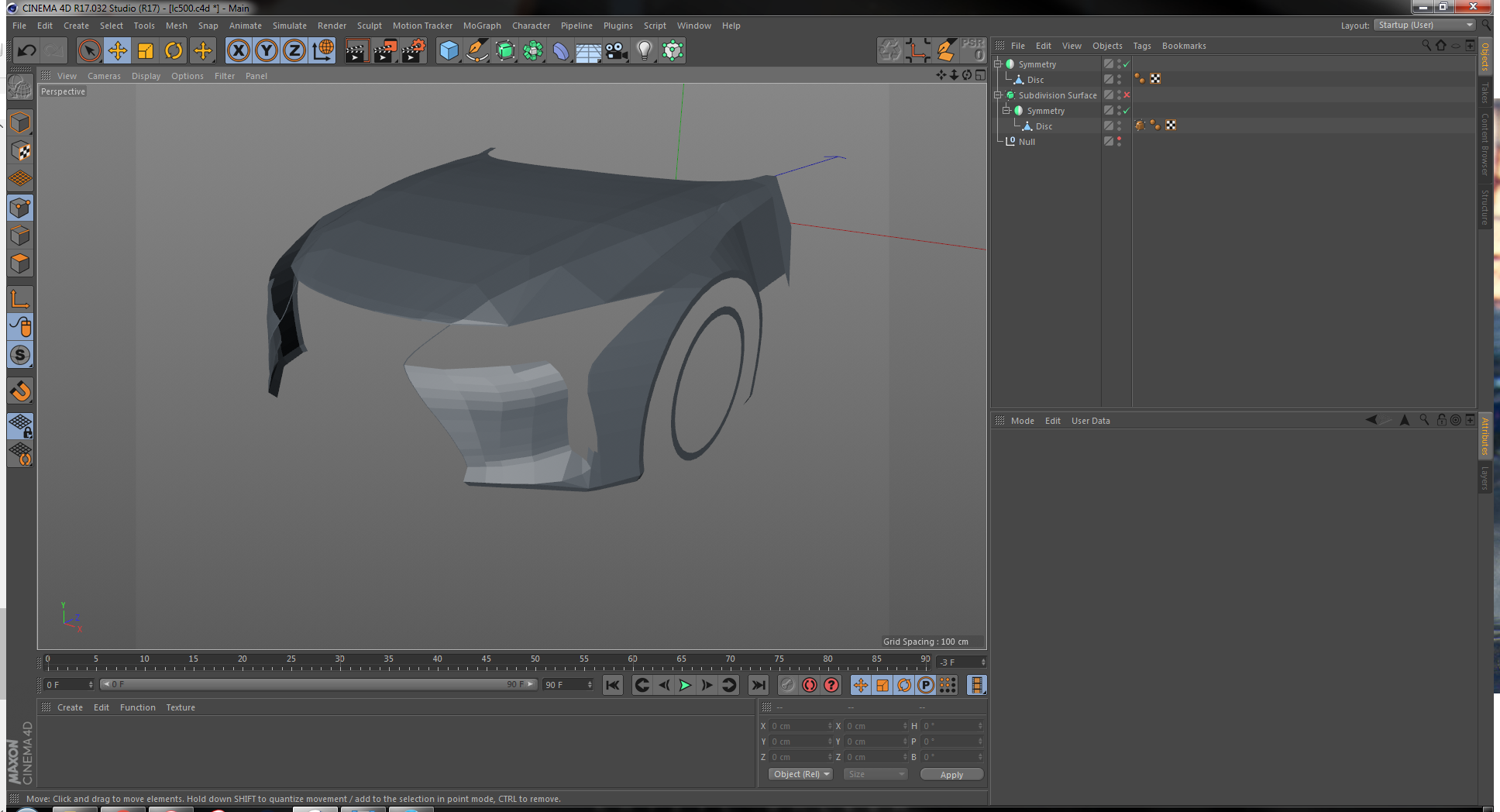The width and height of the screenshot is (1500, 812).
Task: Add a Cube primitive object
Action: (x=449, y=51)
